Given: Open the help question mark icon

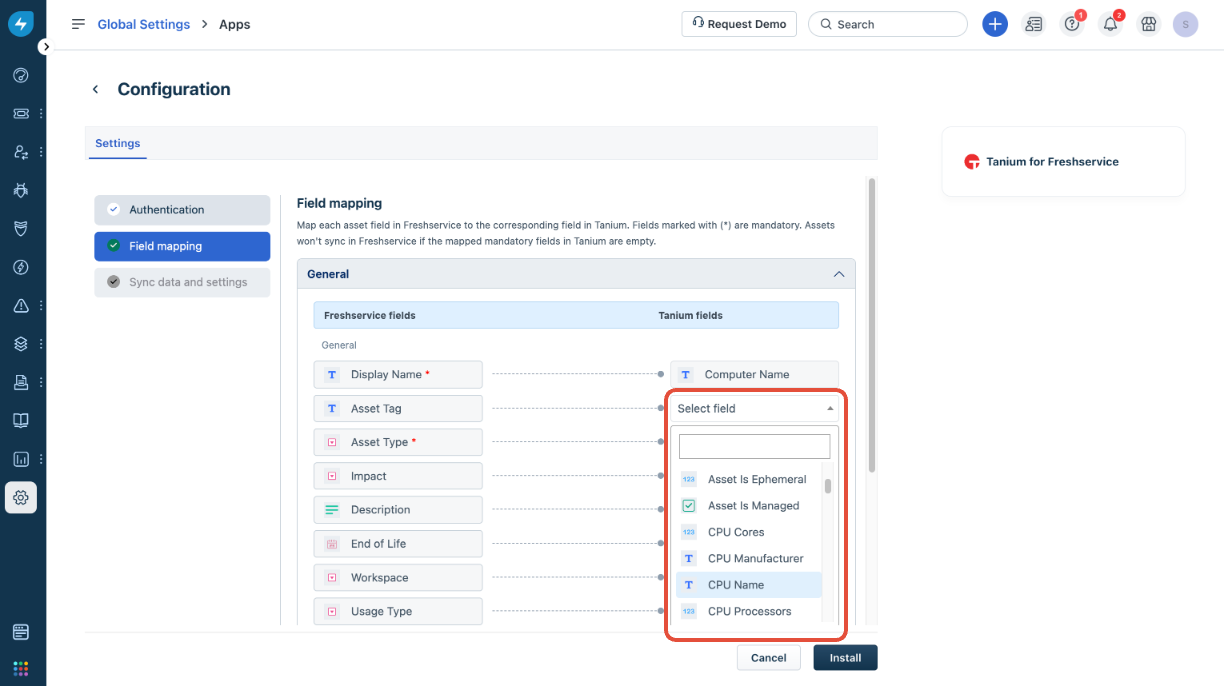Looking at the screenshot, I should 1072,24.
